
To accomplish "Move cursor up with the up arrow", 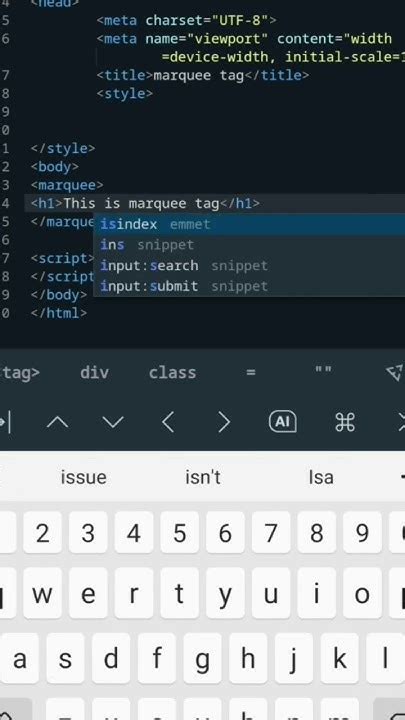I will click(57, 422).
